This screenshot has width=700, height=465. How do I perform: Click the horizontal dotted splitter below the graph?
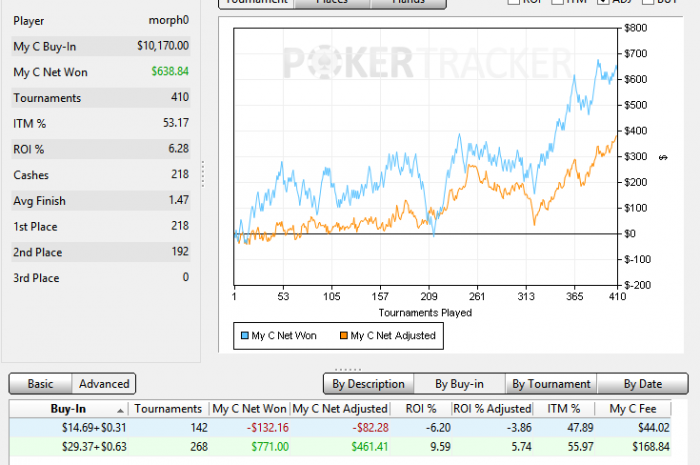(x=348, y=370)
